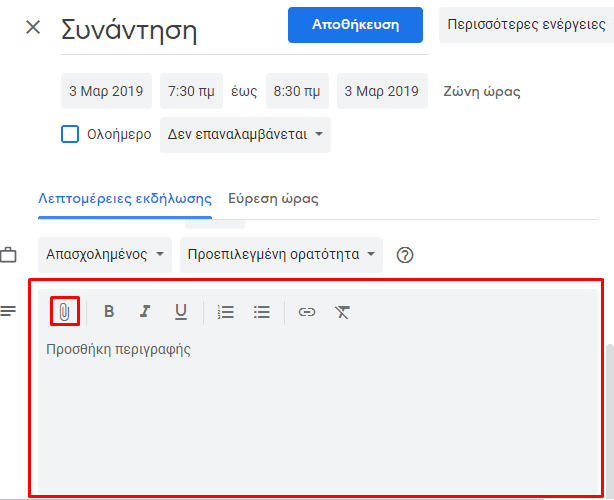
Task: Open the visibility help question mark
Action: click(405, 255)
